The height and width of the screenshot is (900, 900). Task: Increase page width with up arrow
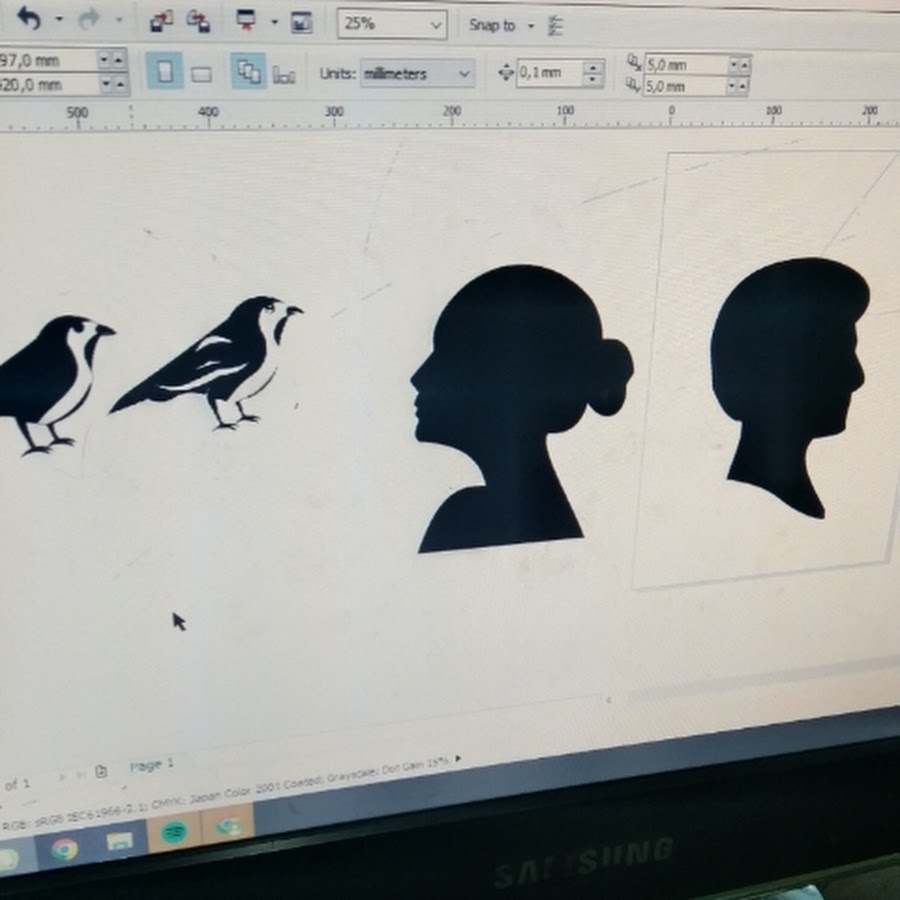[x=118, y=59]
